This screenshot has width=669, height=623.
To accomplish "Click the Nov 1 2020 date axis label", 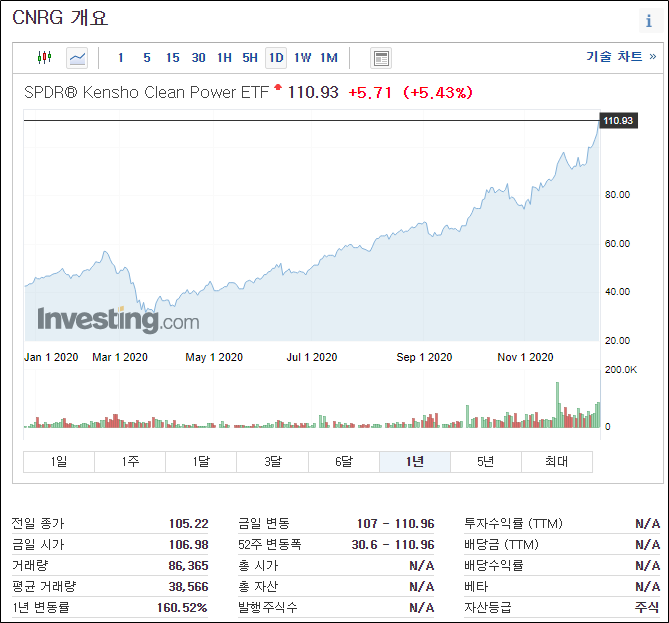I will coord(525,357).
